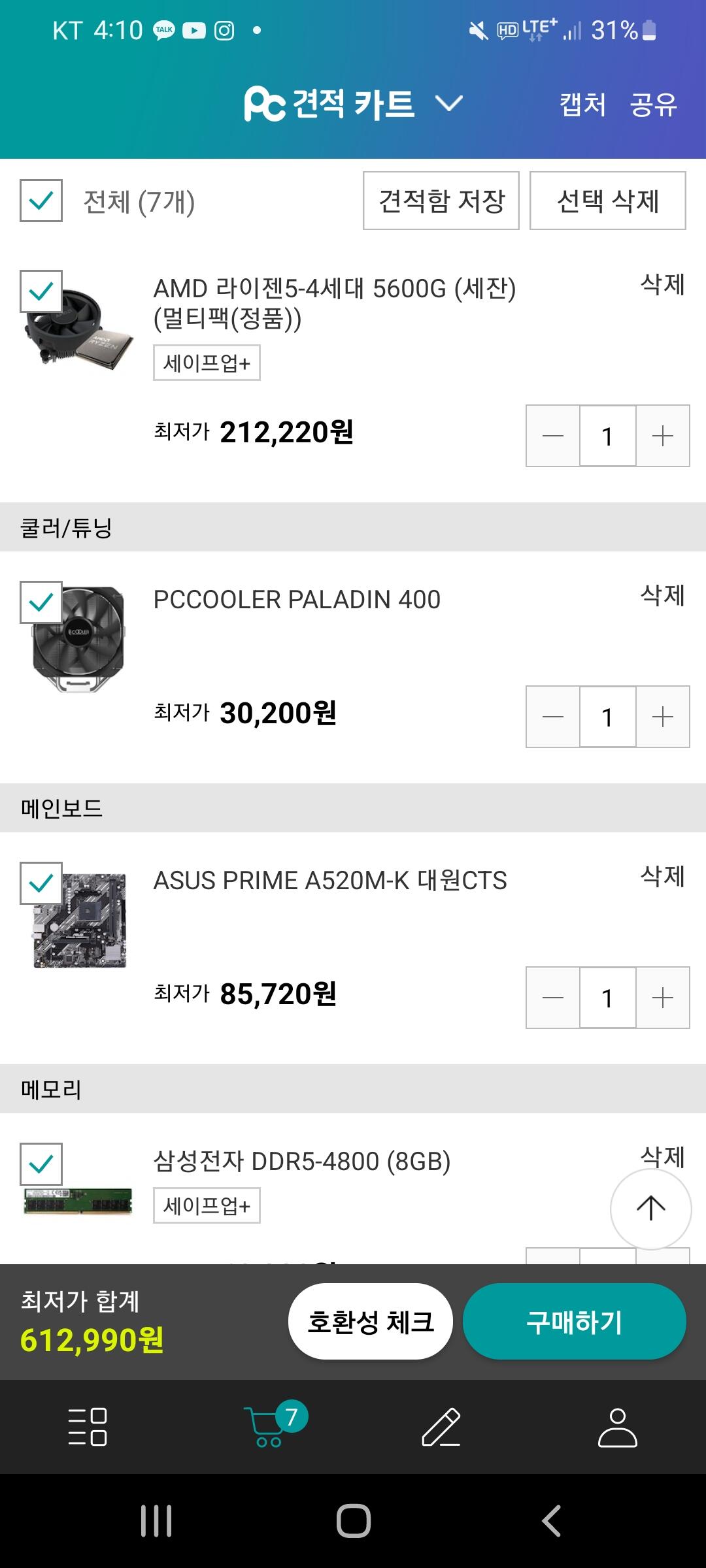Screen dimensions: 706x1568
Task: Tap the category list icon in bottom bar
Action: pos(88,1426)
